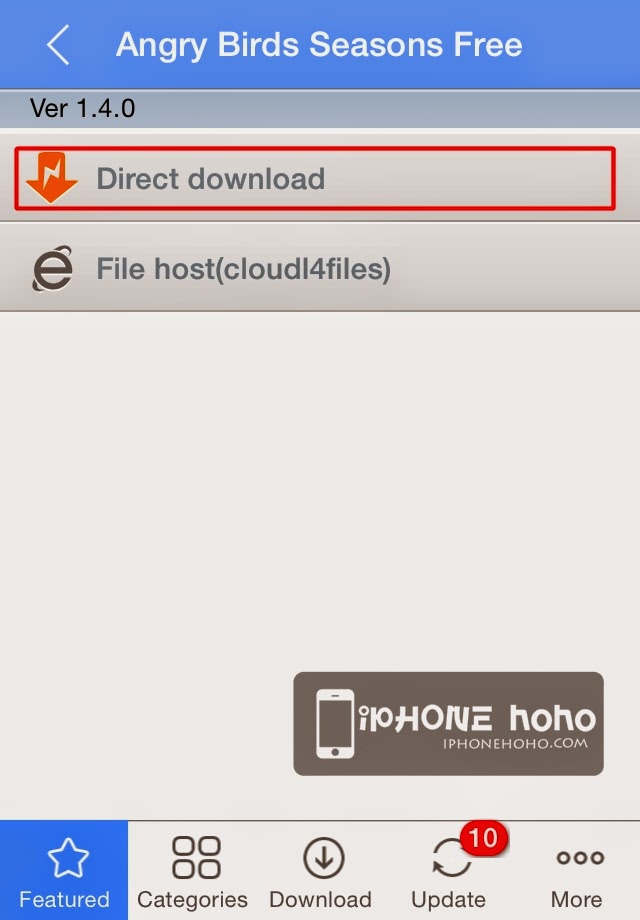Go back using the left chevron arrow
This screenshot has width=640, height=920.
tap(58, 45)
